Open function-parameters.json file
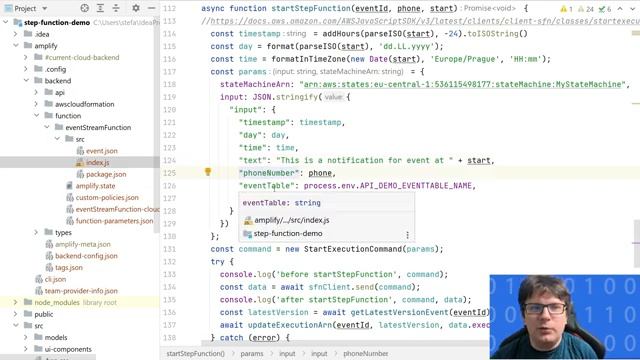The image size is (640, 360). (114, 221)
